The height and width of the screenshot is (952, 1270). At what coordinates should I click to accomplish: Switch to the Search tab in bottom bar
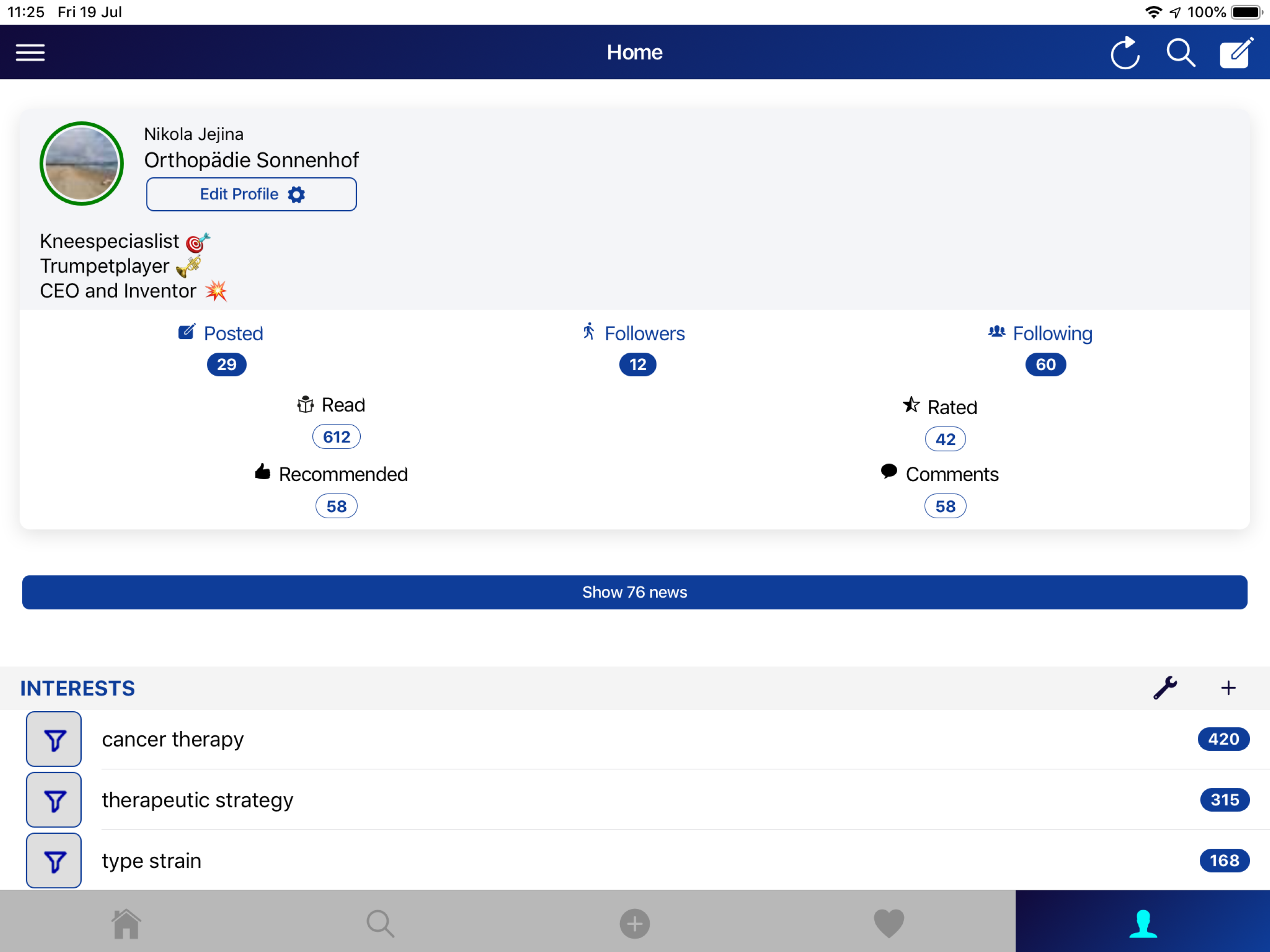tap(380, 923)
